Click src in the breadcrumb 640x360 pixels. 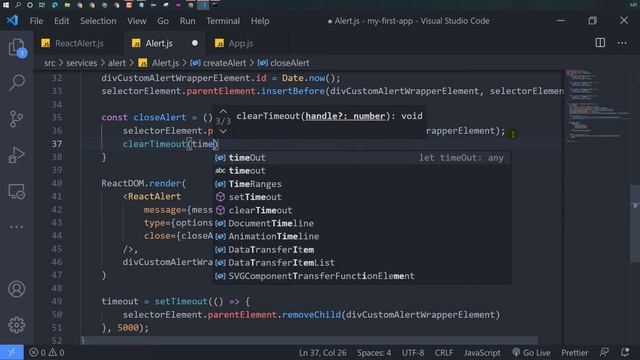coord(50,63)
